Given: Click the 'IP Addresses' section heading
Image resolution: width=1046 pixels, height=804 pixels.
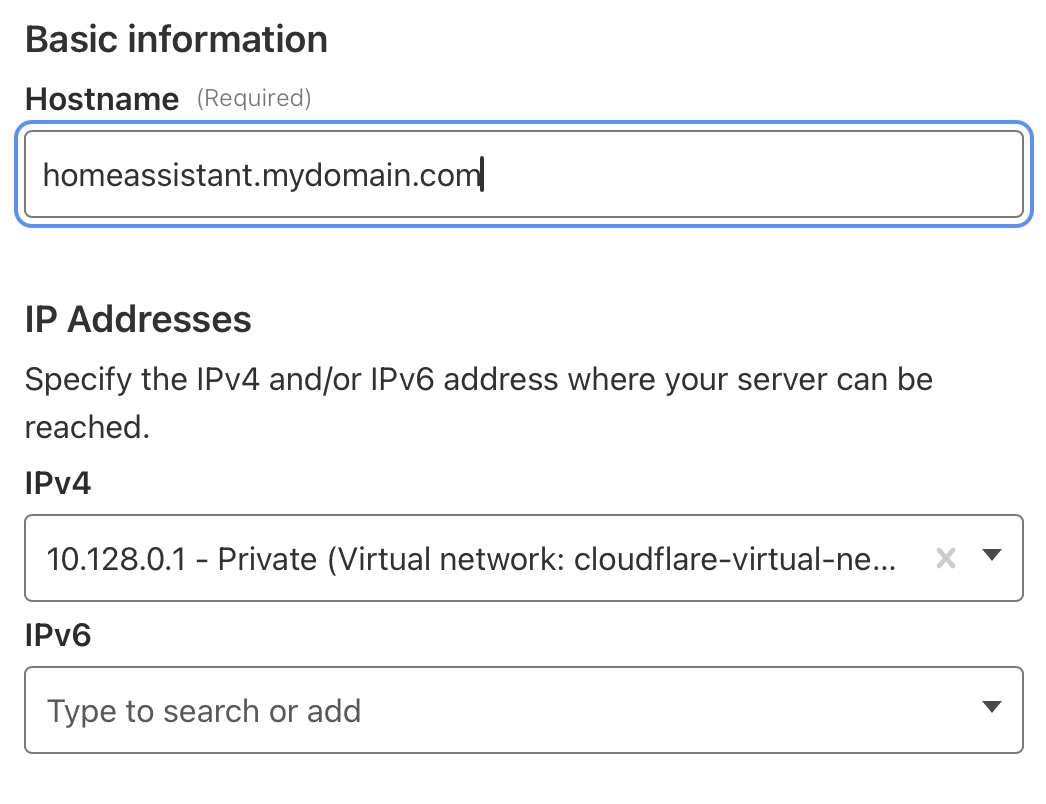Looking at the screenshot, I should (x=138, y=320).
